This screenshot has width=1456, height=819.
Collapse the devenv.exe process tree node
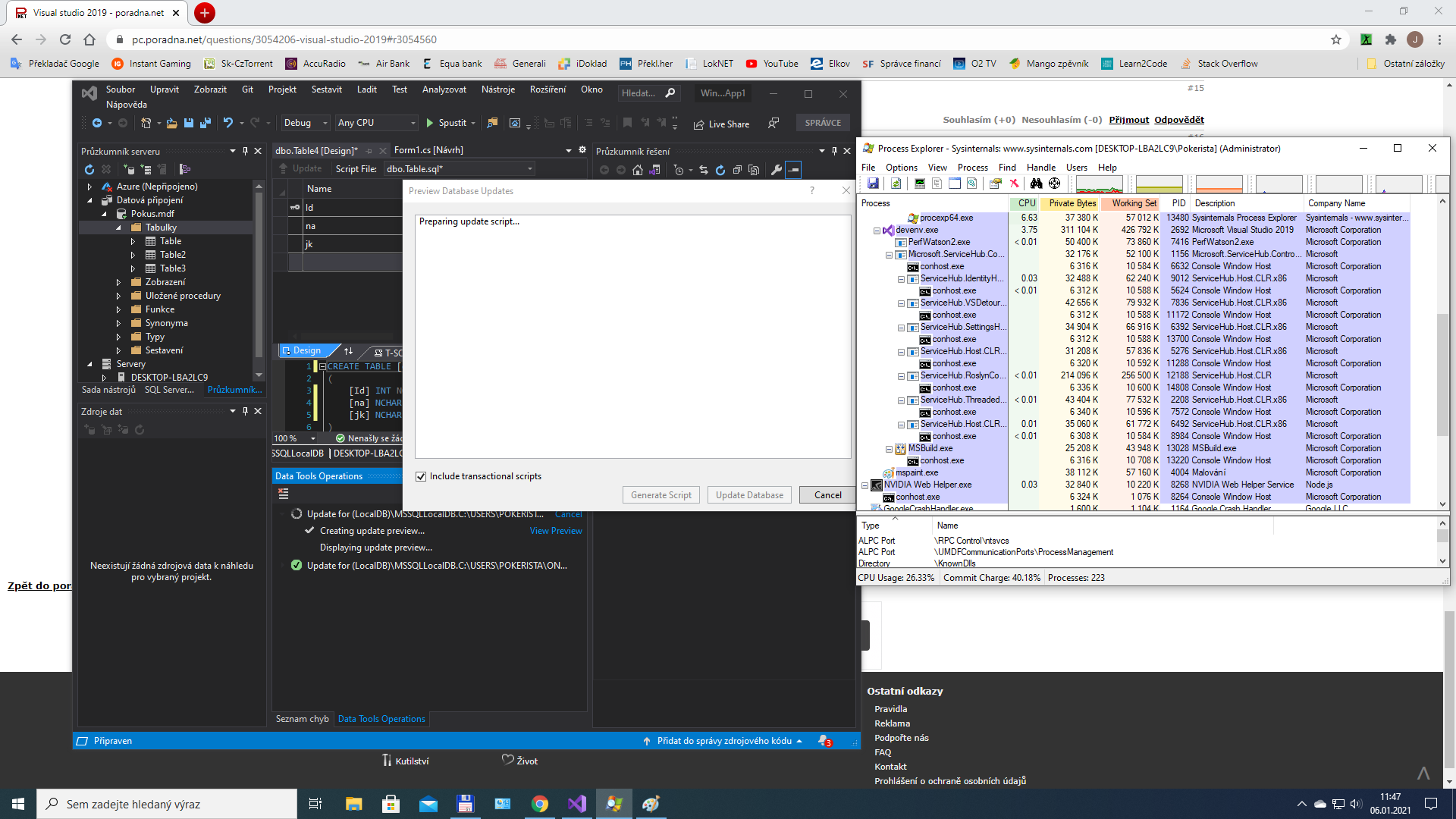(877, 231)
